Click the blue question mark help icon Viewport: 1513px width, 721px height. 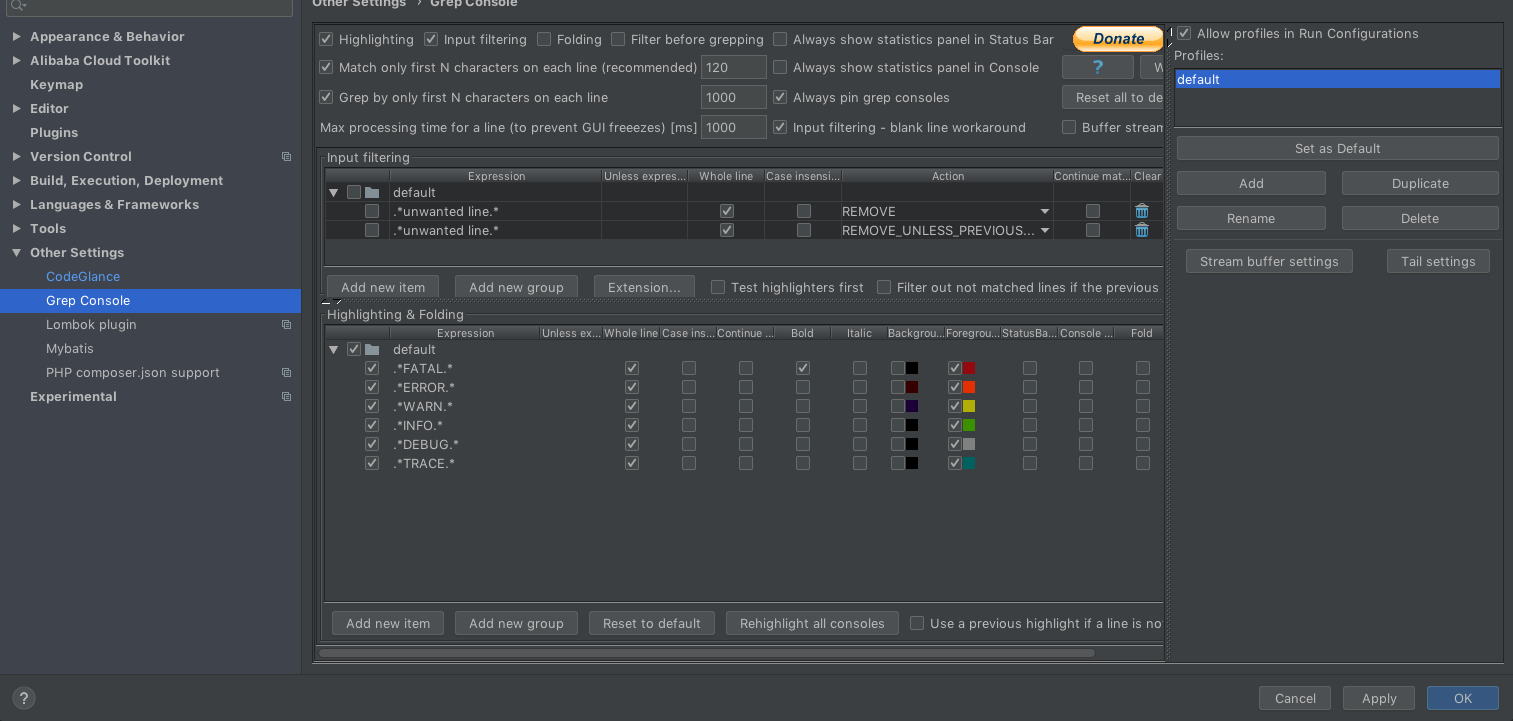pos(1097,67)
